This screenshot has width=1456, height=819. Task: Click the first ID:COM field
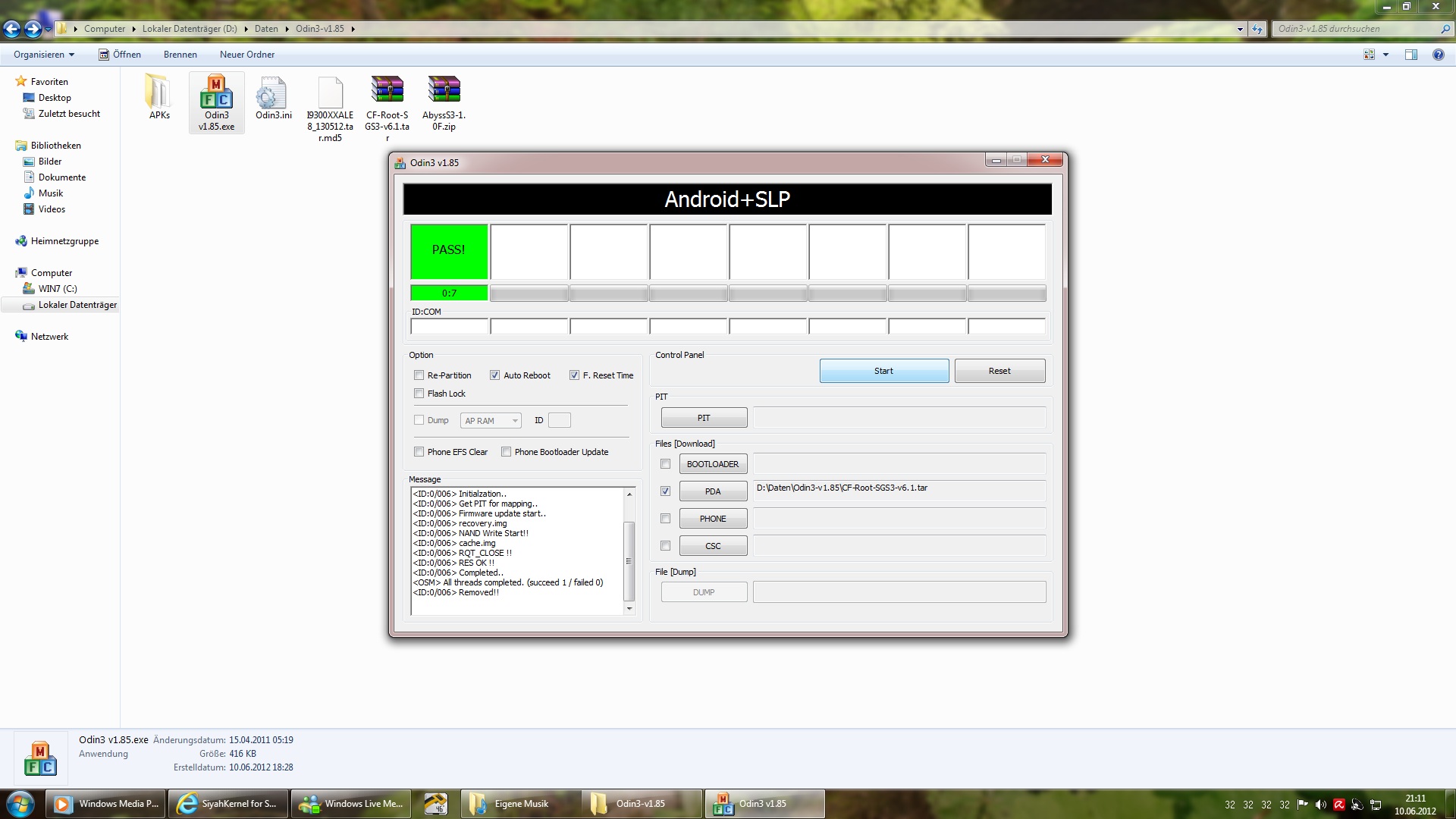coord(449,327)
